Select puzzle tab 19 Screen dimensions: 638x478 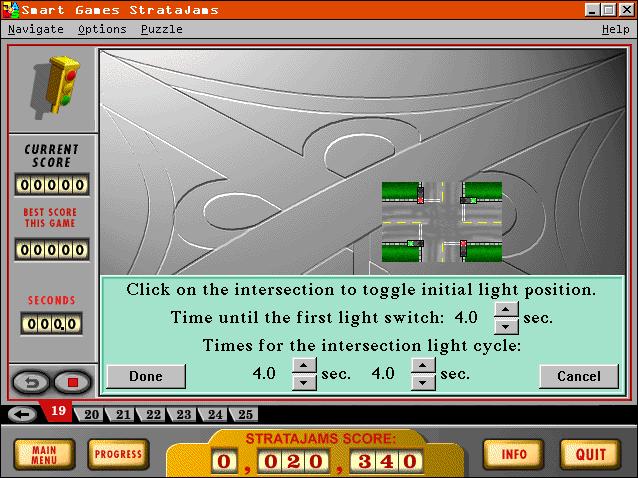[x=58, y=411]
